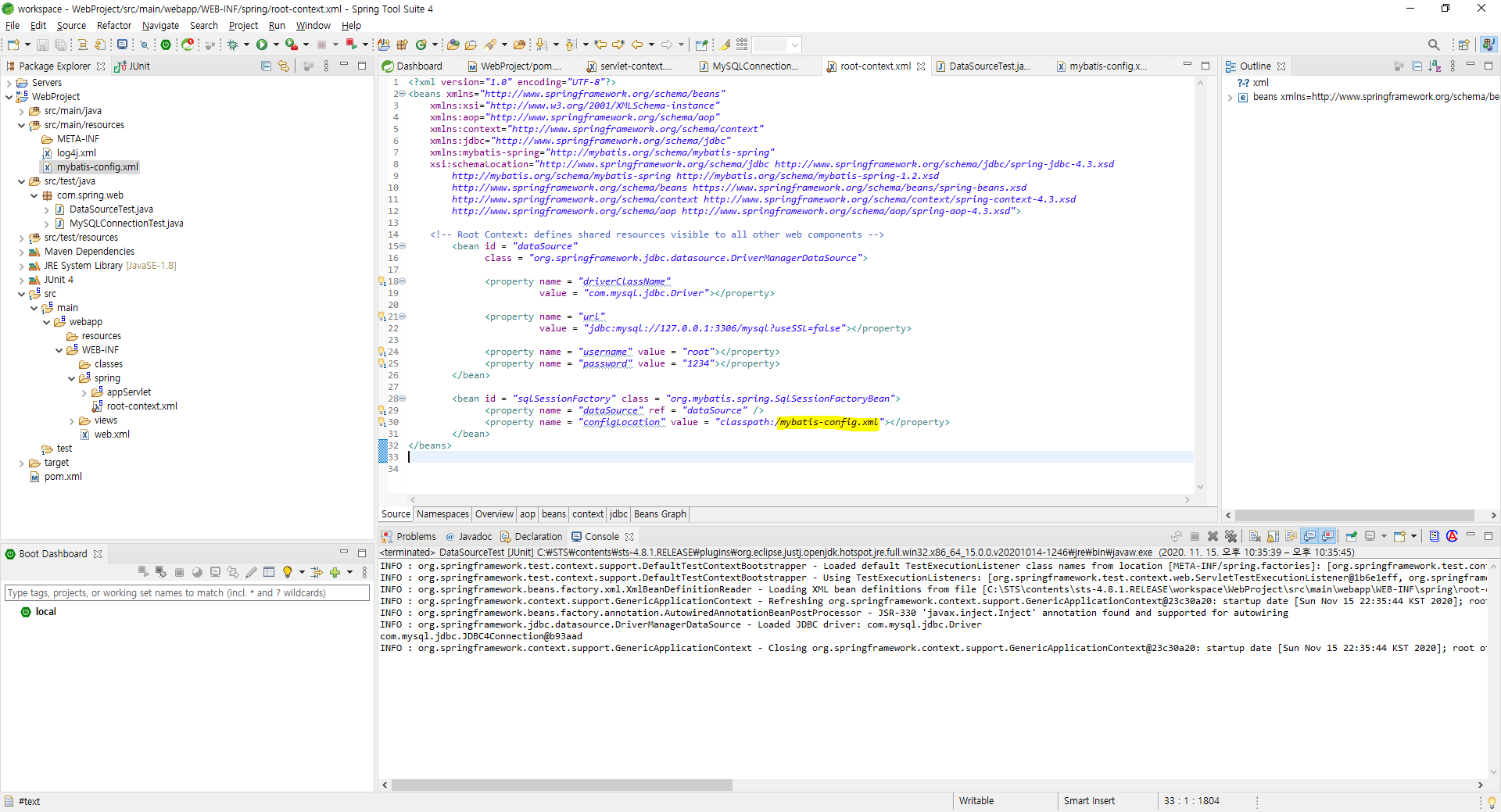Screen dimensions: 1501x812
Task: Toggle connector filter arrows icon in Boot Dashboard
Action: (317, 572)
